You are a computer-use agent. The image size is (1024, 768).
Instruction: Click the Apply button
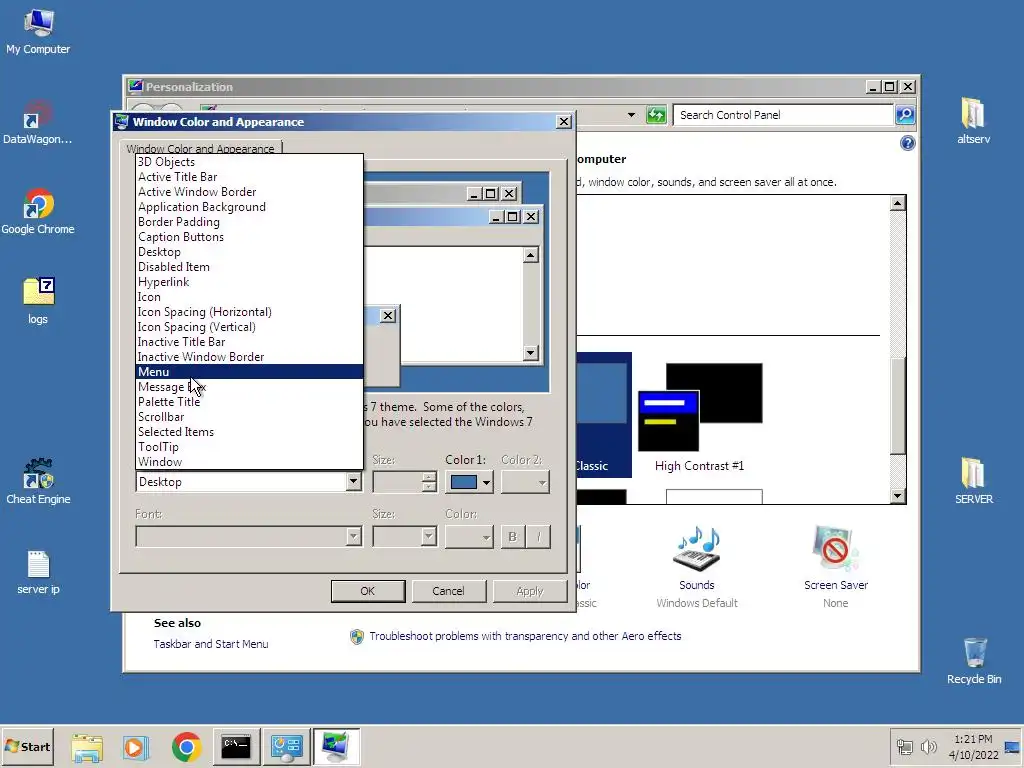point(530,591)
